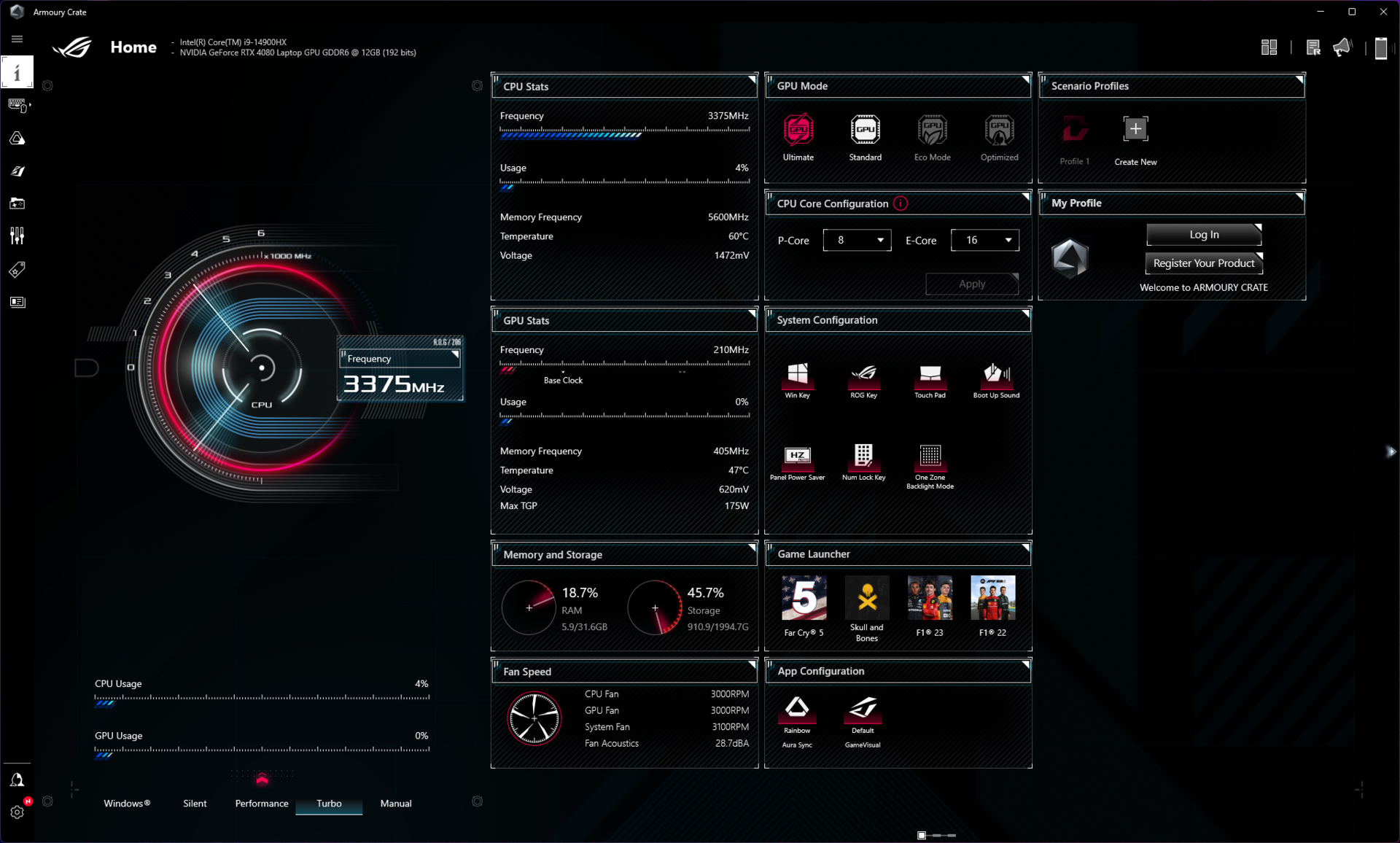
Task: Switch to Silent operating mode
Action: coord(195,803)
